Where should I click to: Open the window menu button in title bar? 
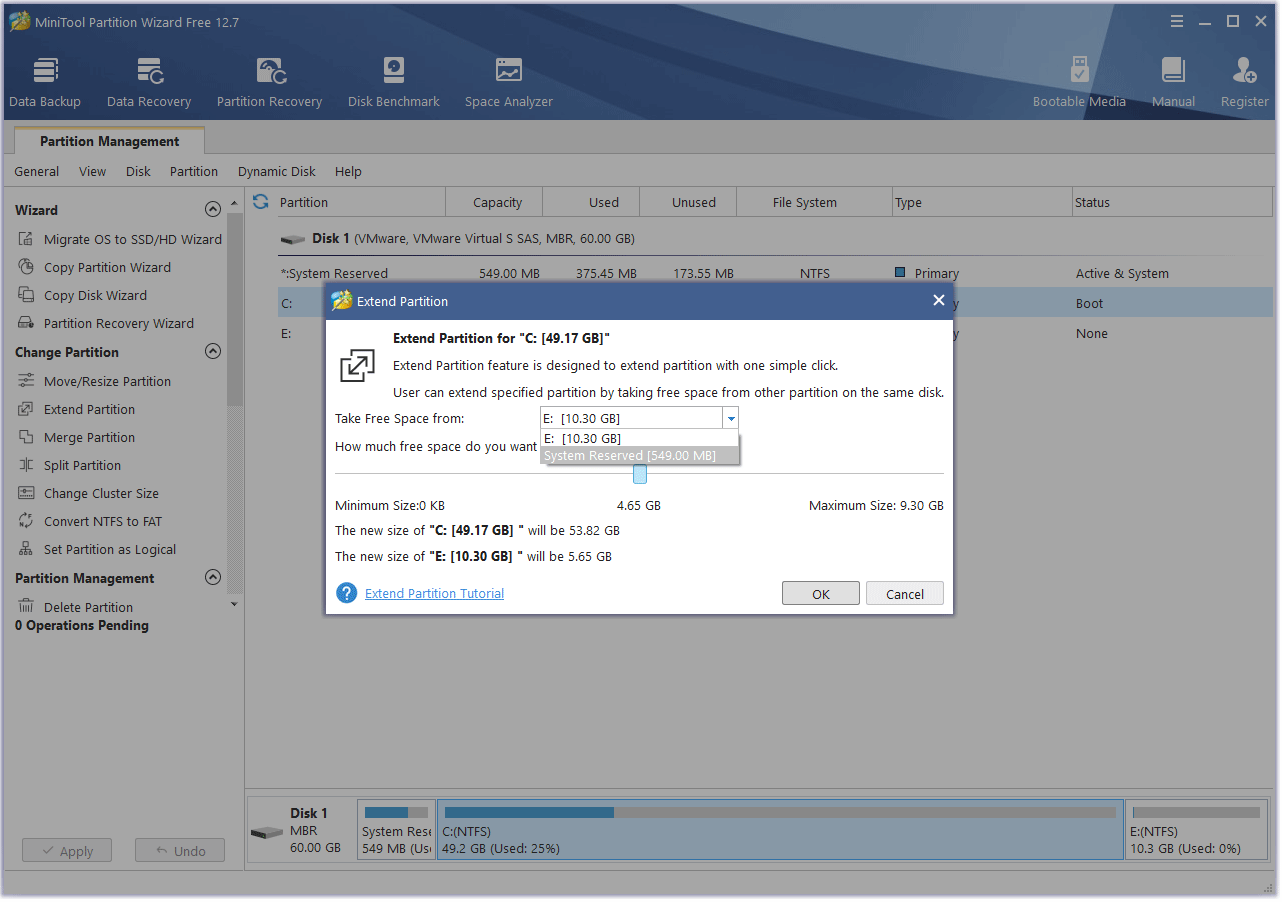(x=1177, y=21)
